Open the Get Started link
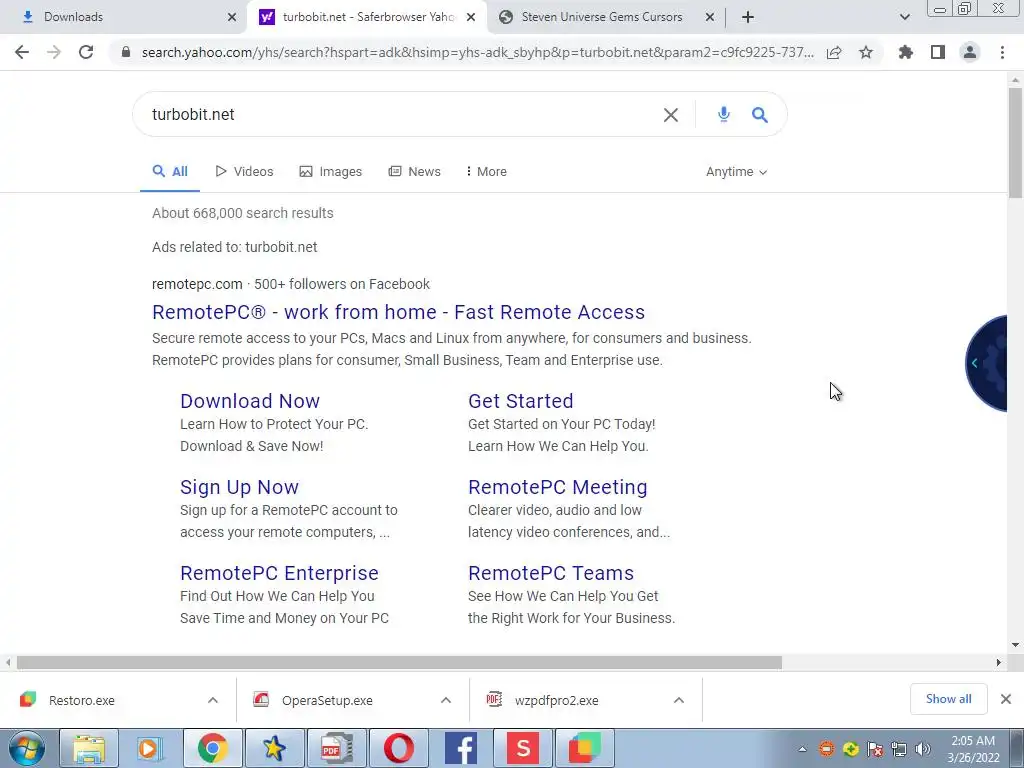This screenshot has height=768, width=1024. [x=520, y=401]
